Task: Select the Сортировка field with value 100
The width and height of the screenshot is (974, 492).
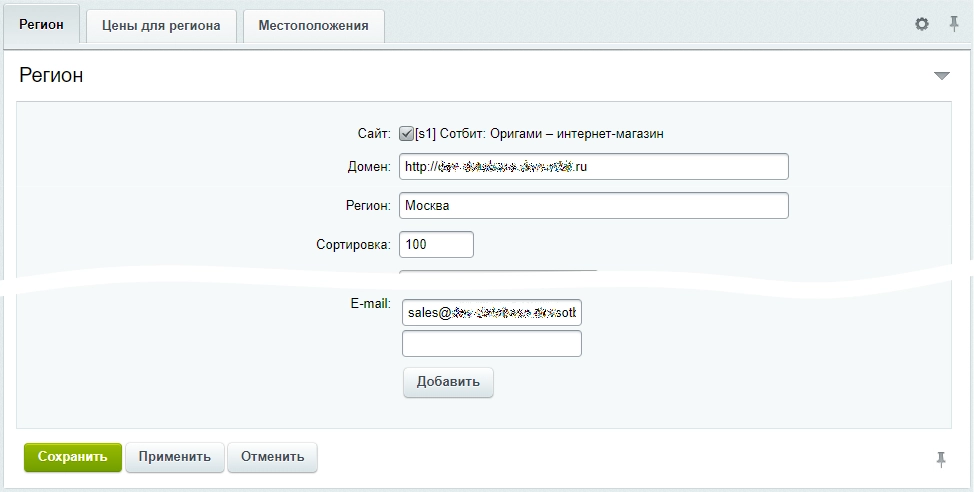Action: (436, 244)
